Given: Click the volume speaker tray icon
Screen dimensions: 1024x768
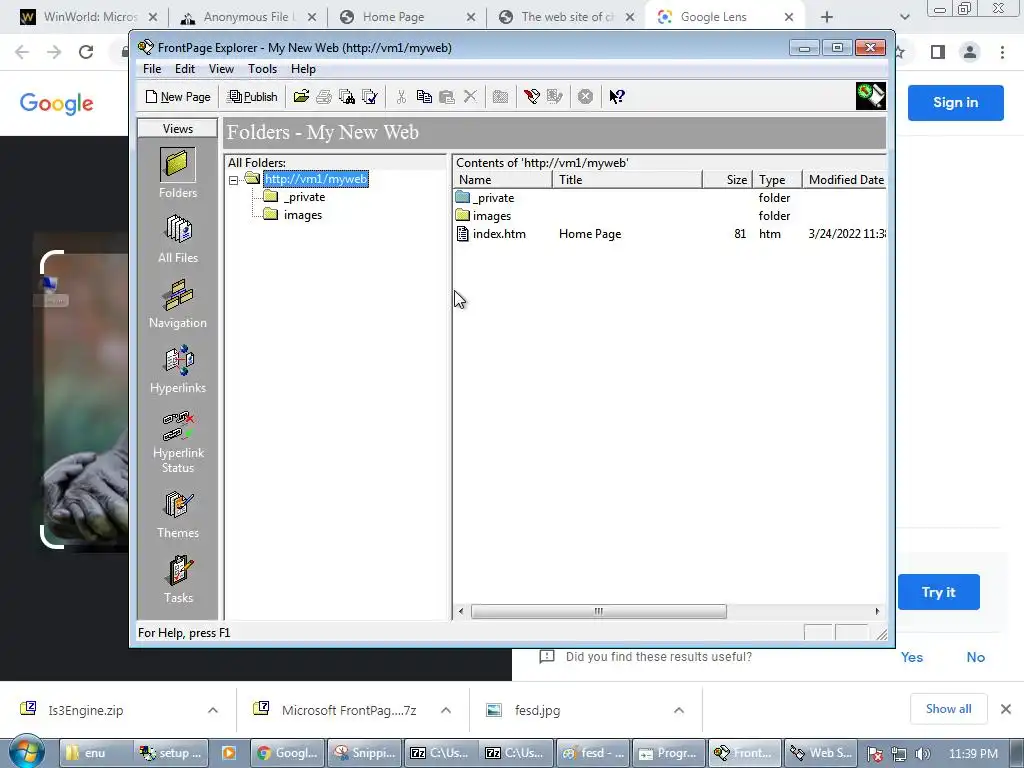Looking at the screenshot, I should click(922, 754).
